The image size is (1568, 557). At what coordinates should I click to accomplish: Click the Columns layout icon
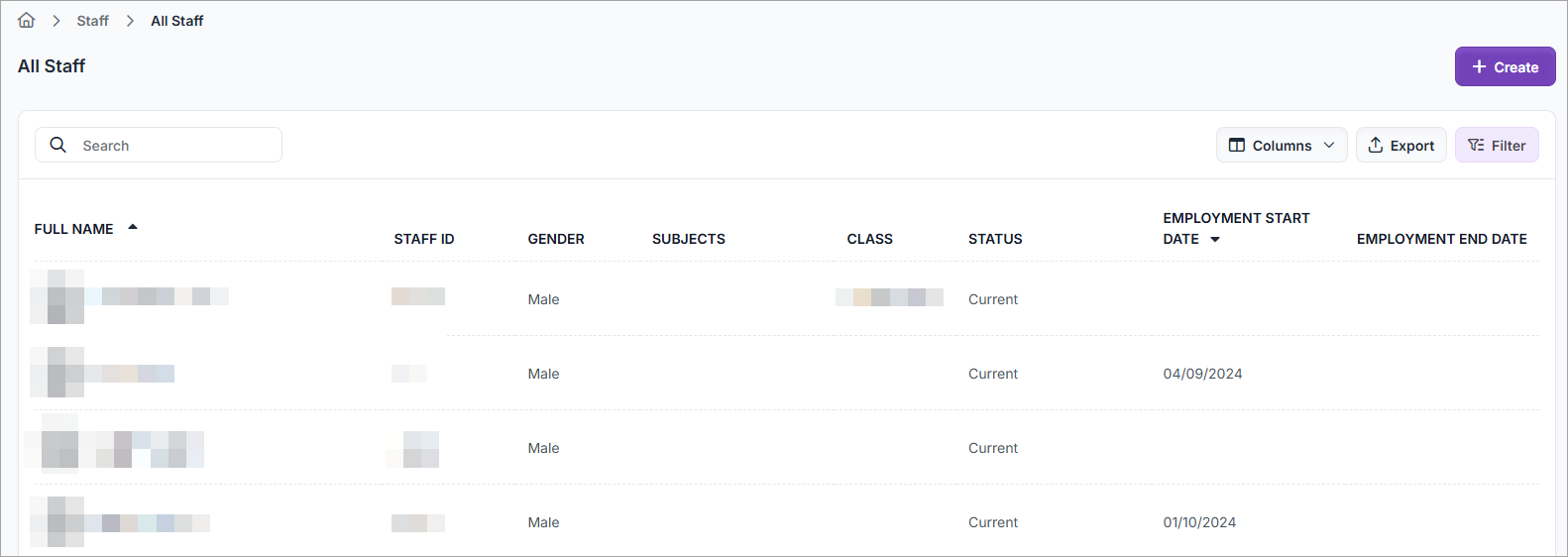click(x=1237, y=146)
